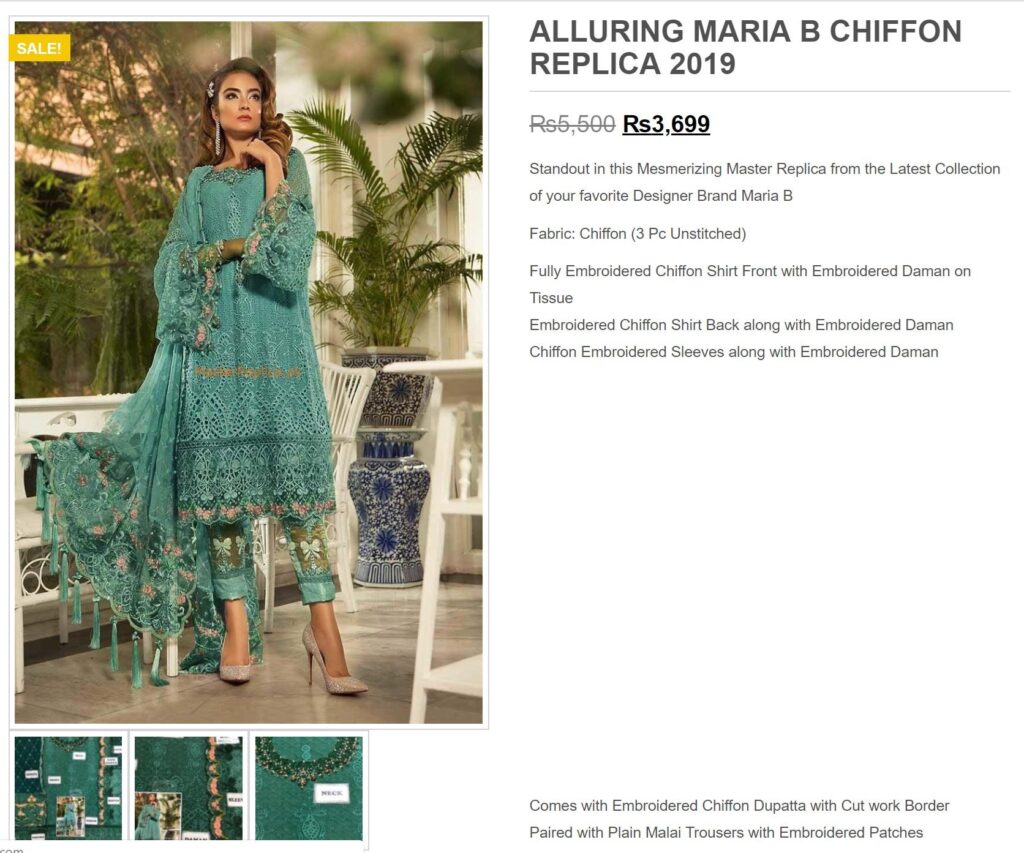Click 'Paired with Plain Malai Trousers' line
Viewport: 1024px width, 853px height.
(x=726, y=833)
